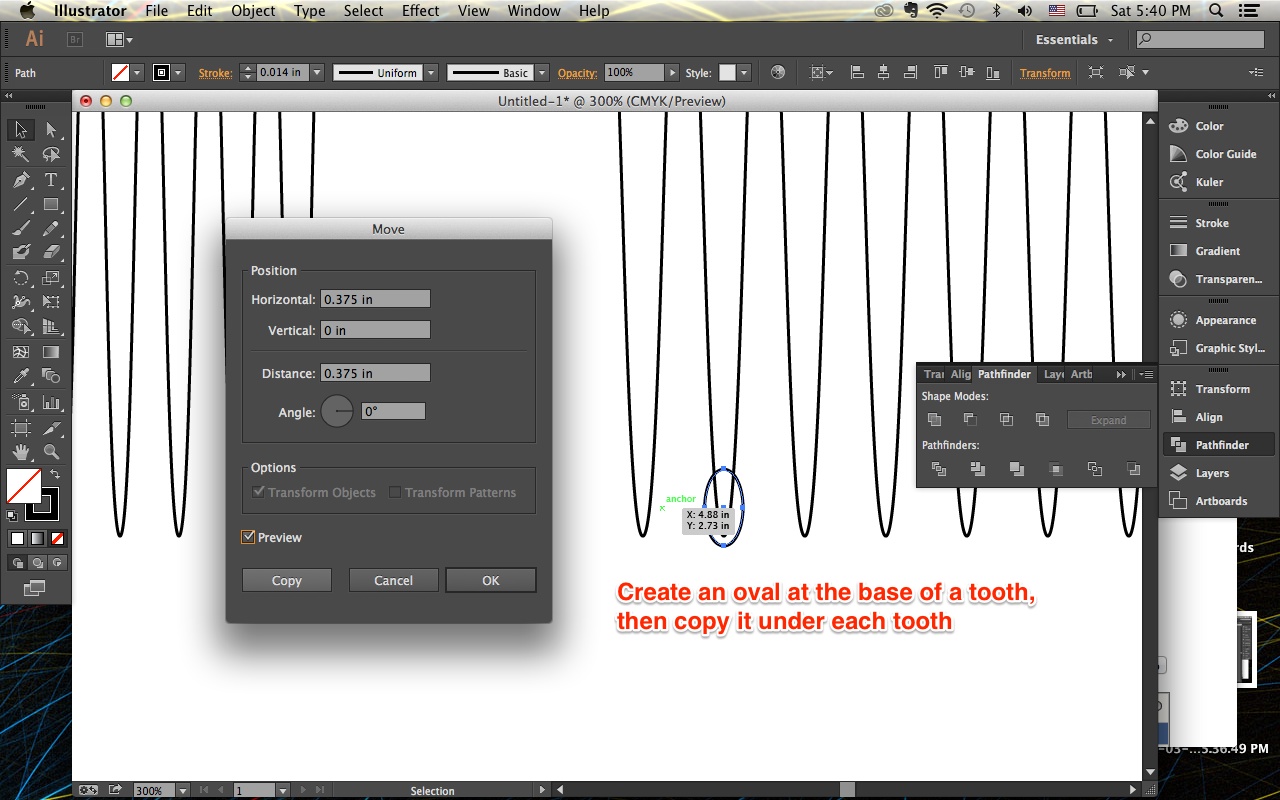This screenshot has height=800, width=1280.
Task: Switch to the Layers tab in floating panel
Action: pos(1053,374)
